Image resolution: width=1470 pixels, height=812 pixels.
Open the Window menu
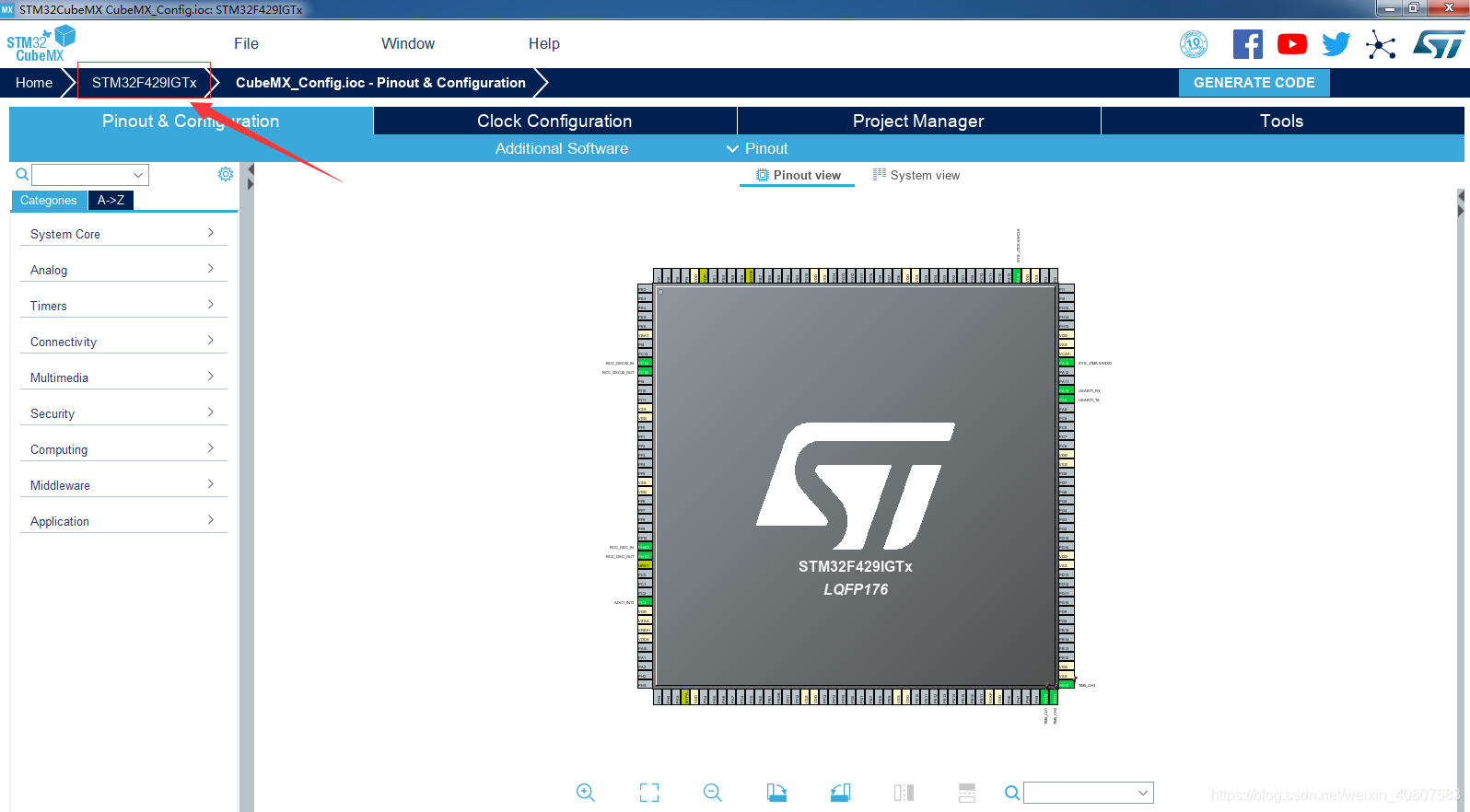click(x=408, y=43)
